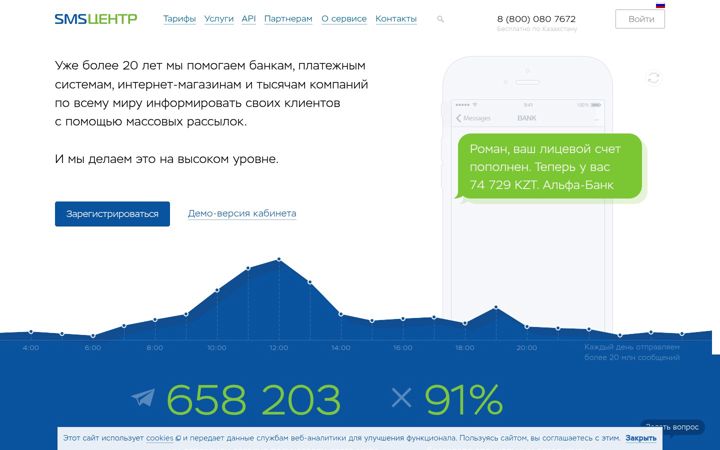Click the Зарегистрироваться button
The height and width of the screenshot is (450, 720).
click(112, 214)
